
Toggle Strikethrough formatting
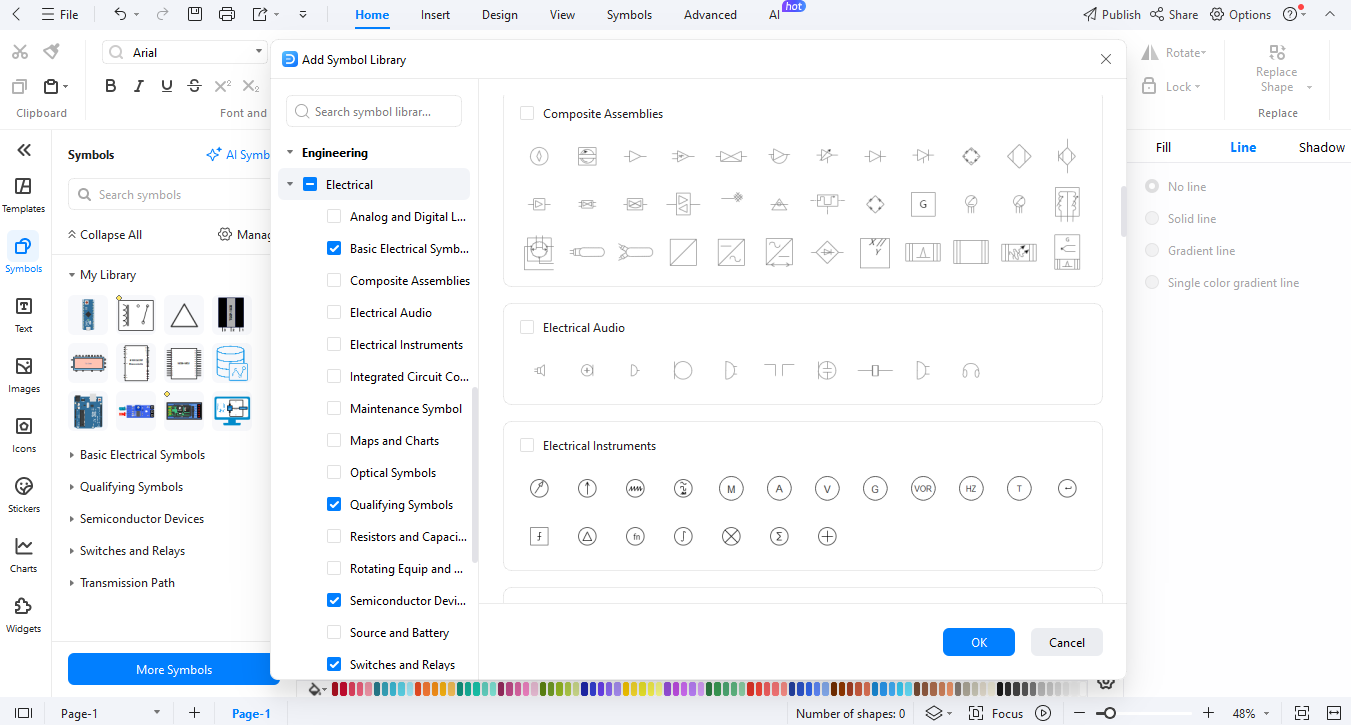pyautogui.click(x=195, y=86)
